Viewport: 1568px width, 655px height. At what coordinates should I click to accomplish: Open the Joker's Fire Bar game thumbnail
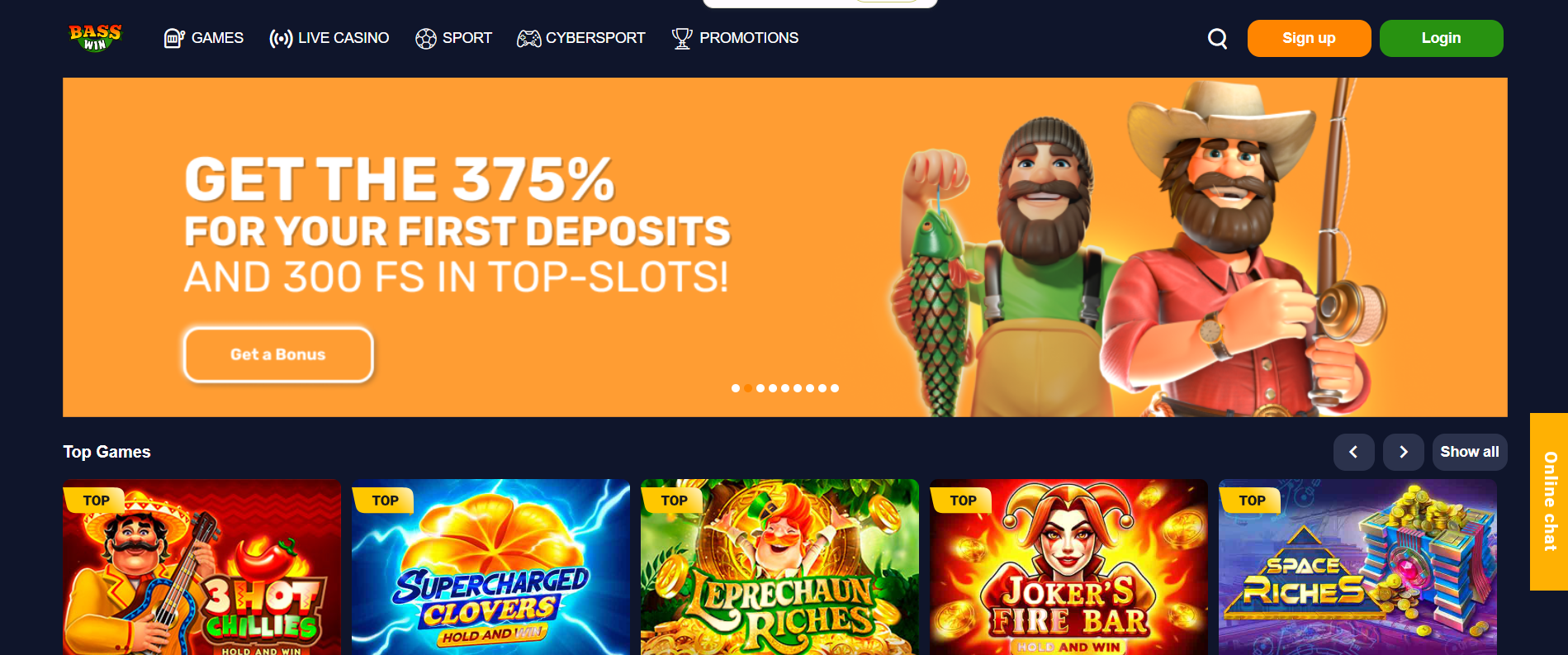pyautogui.click(x=1068, y=567)
